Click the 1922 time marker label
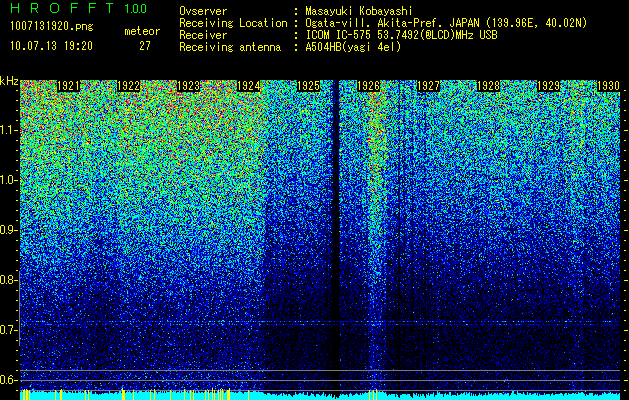This screenshot has width=629, height=400. [x=128, y=86]
